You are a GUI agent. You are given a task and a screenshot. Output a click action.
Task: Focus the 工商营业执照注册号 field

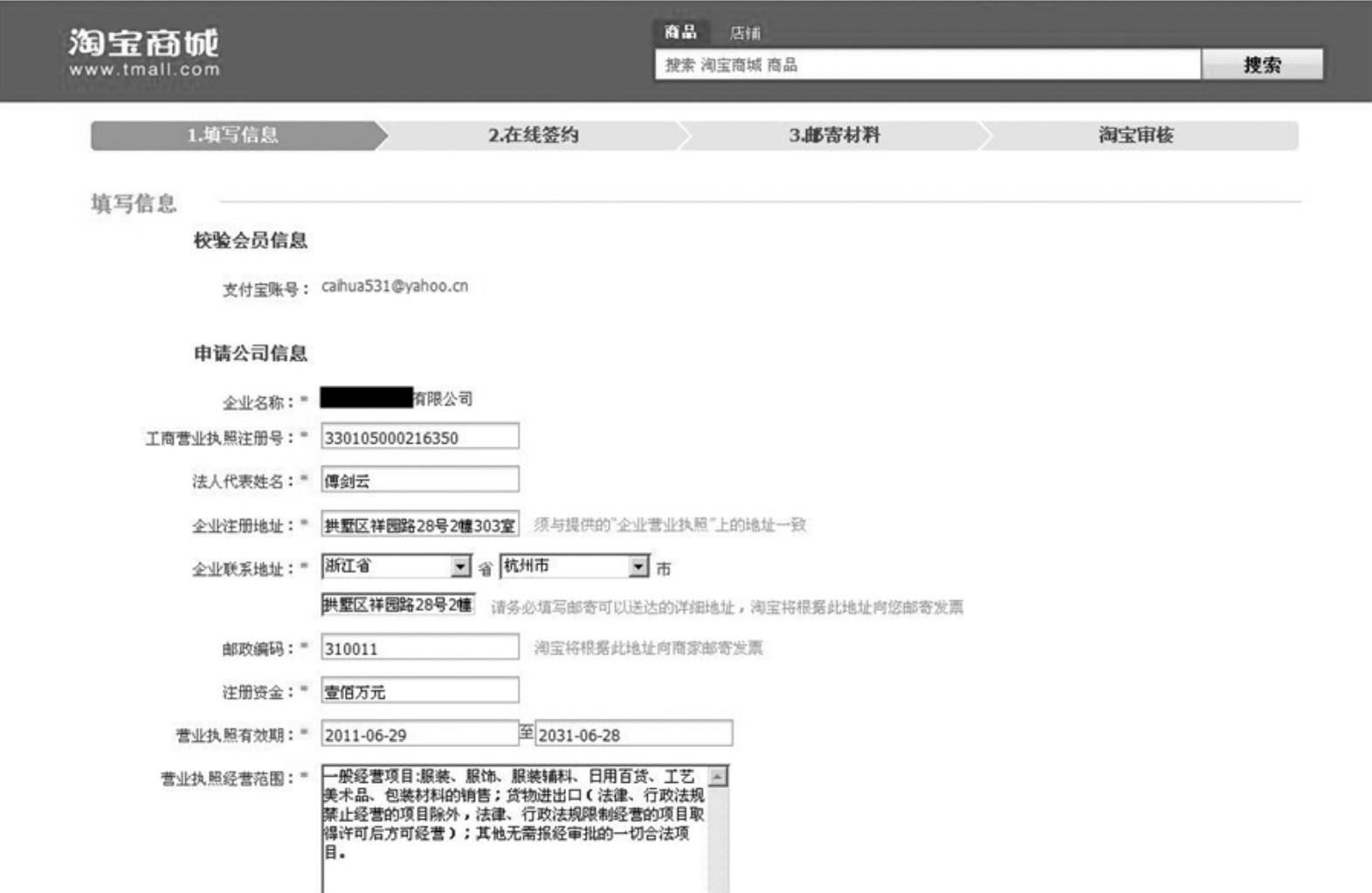click(420, 437)
